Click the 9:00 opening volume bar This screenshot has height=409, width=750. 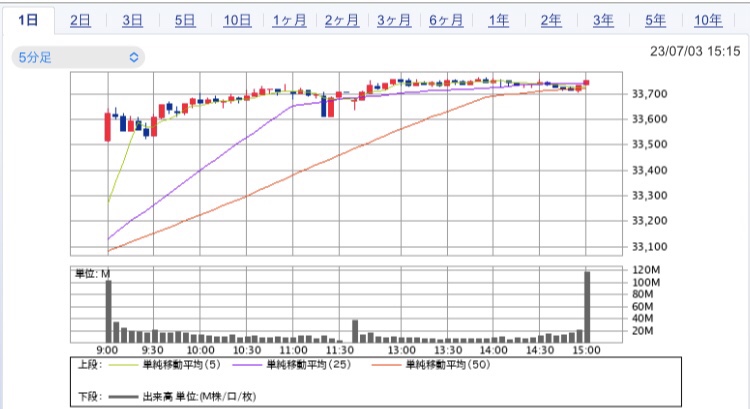click(x=109, y=311)
